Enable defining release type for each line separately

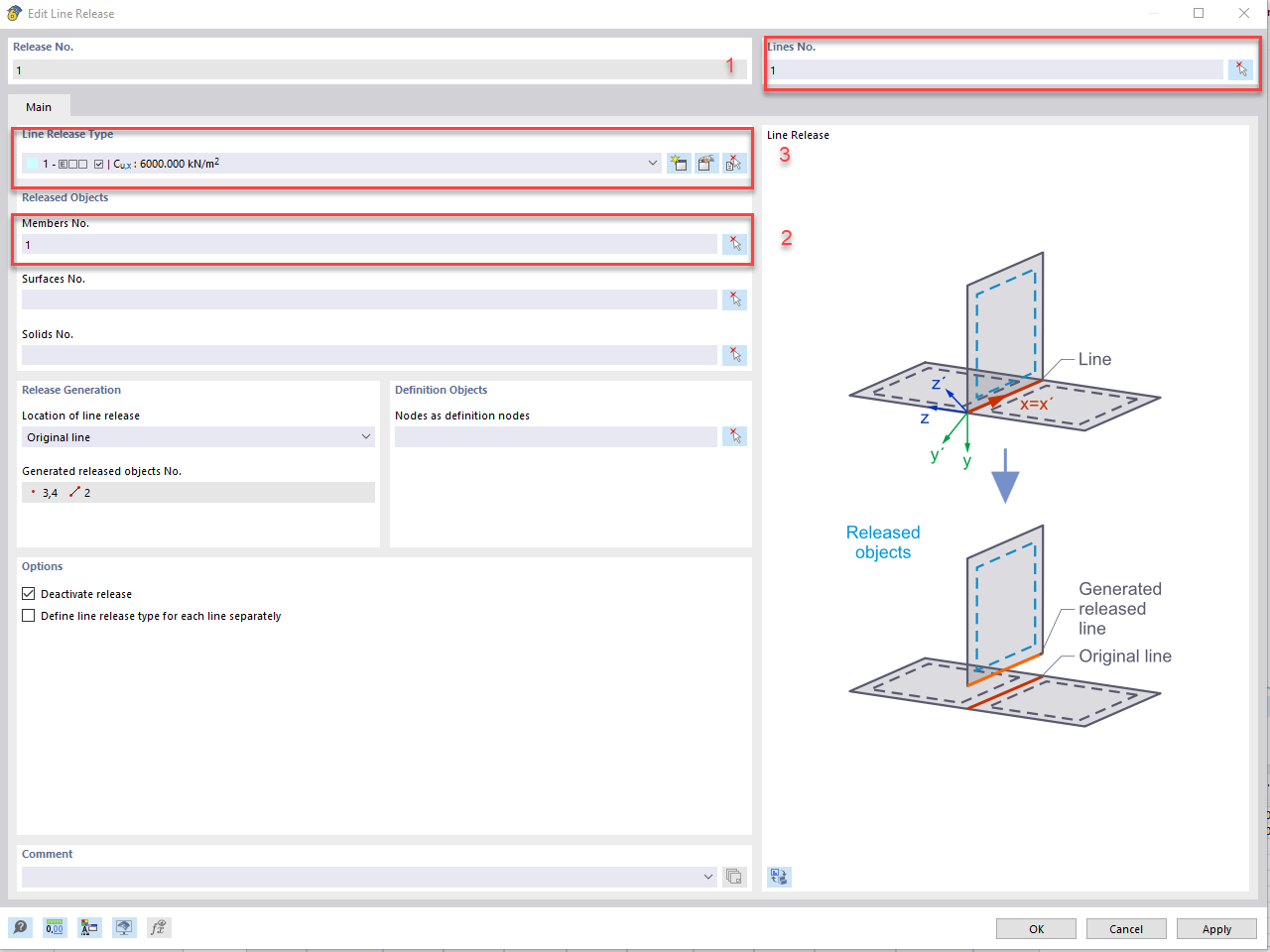[x=28, y=615]
